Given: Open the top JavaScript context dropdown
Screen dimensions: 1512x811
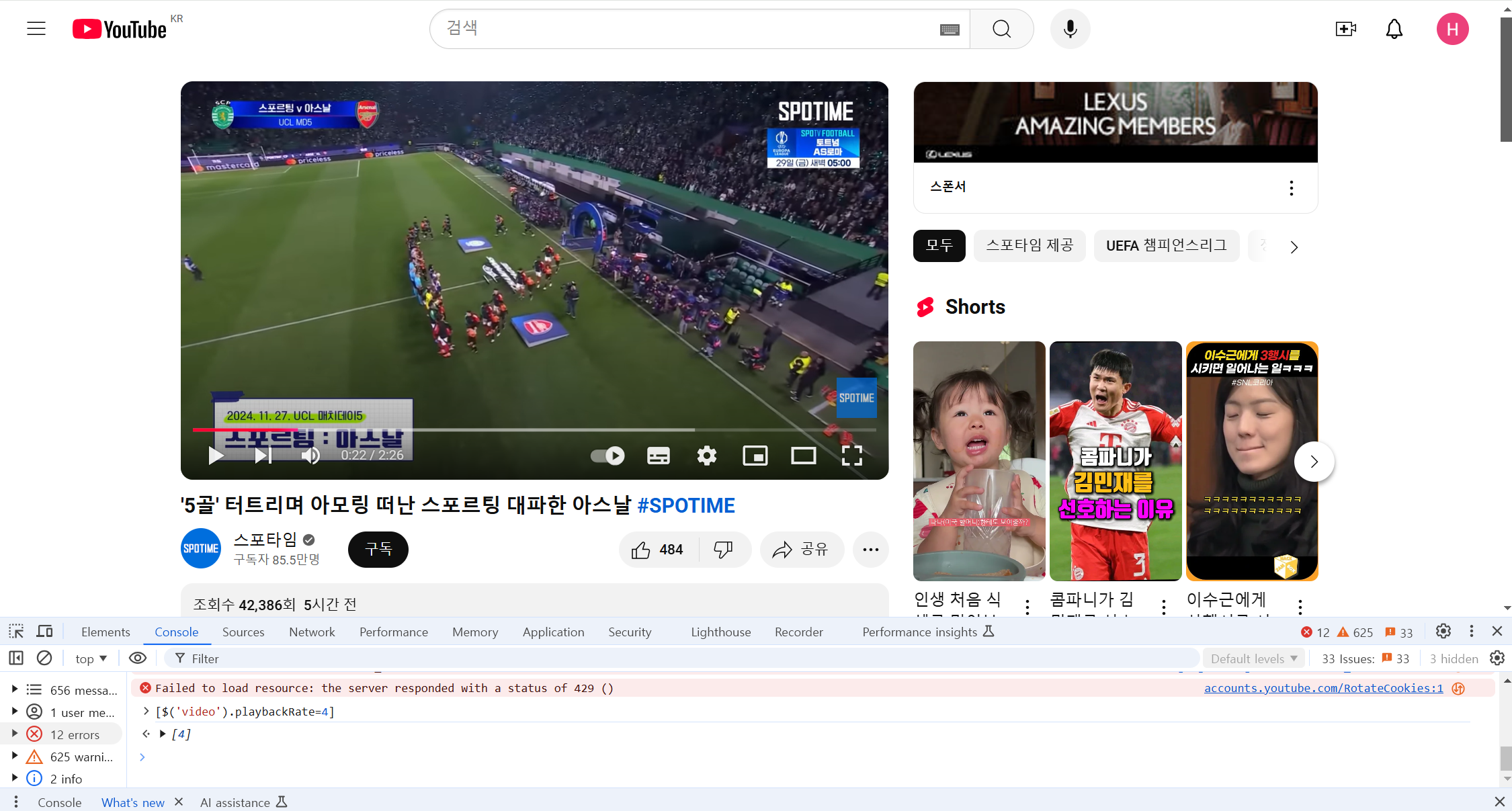Looking at the screenshot, I should pyautogui.click(x=91, y=658).
